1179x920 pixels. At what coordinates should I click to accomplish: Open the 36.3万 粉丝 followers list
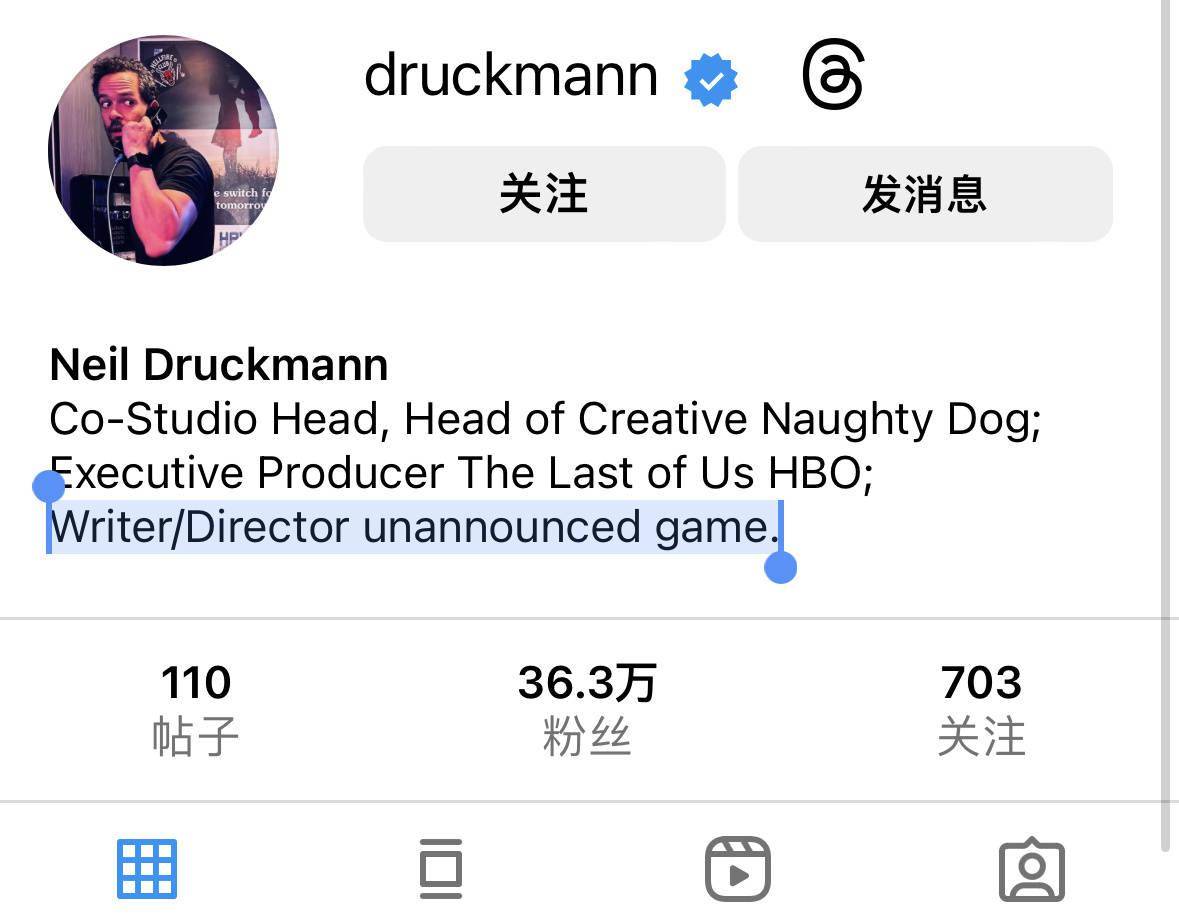[x=587, y=709]
